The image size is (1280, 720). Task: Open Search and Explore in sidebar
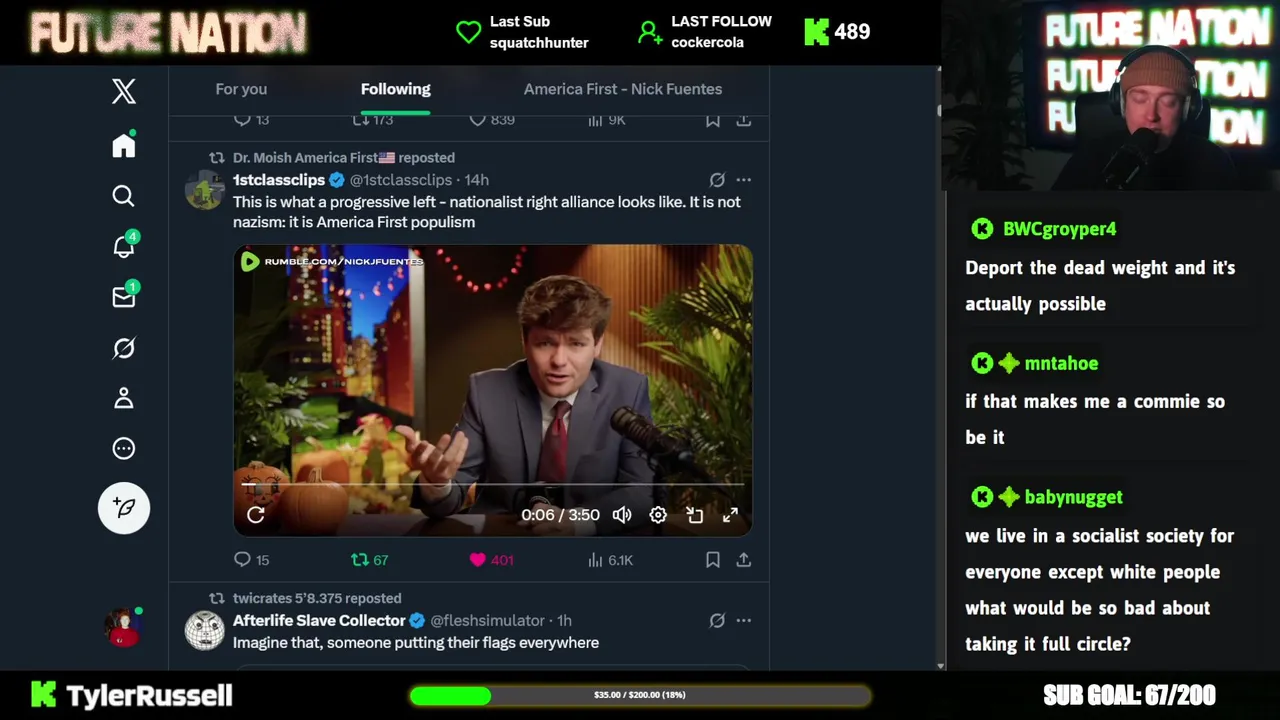pyautogui.click(x=124, y=196)
